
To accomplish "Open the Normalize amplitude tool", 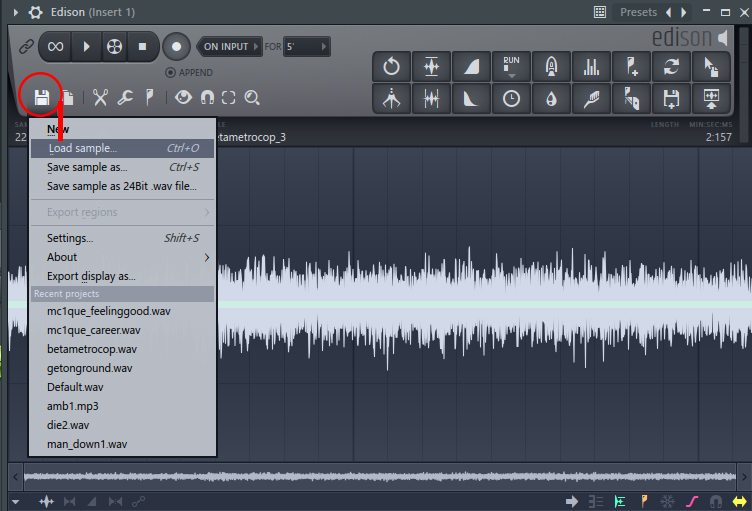I will 432,66.
